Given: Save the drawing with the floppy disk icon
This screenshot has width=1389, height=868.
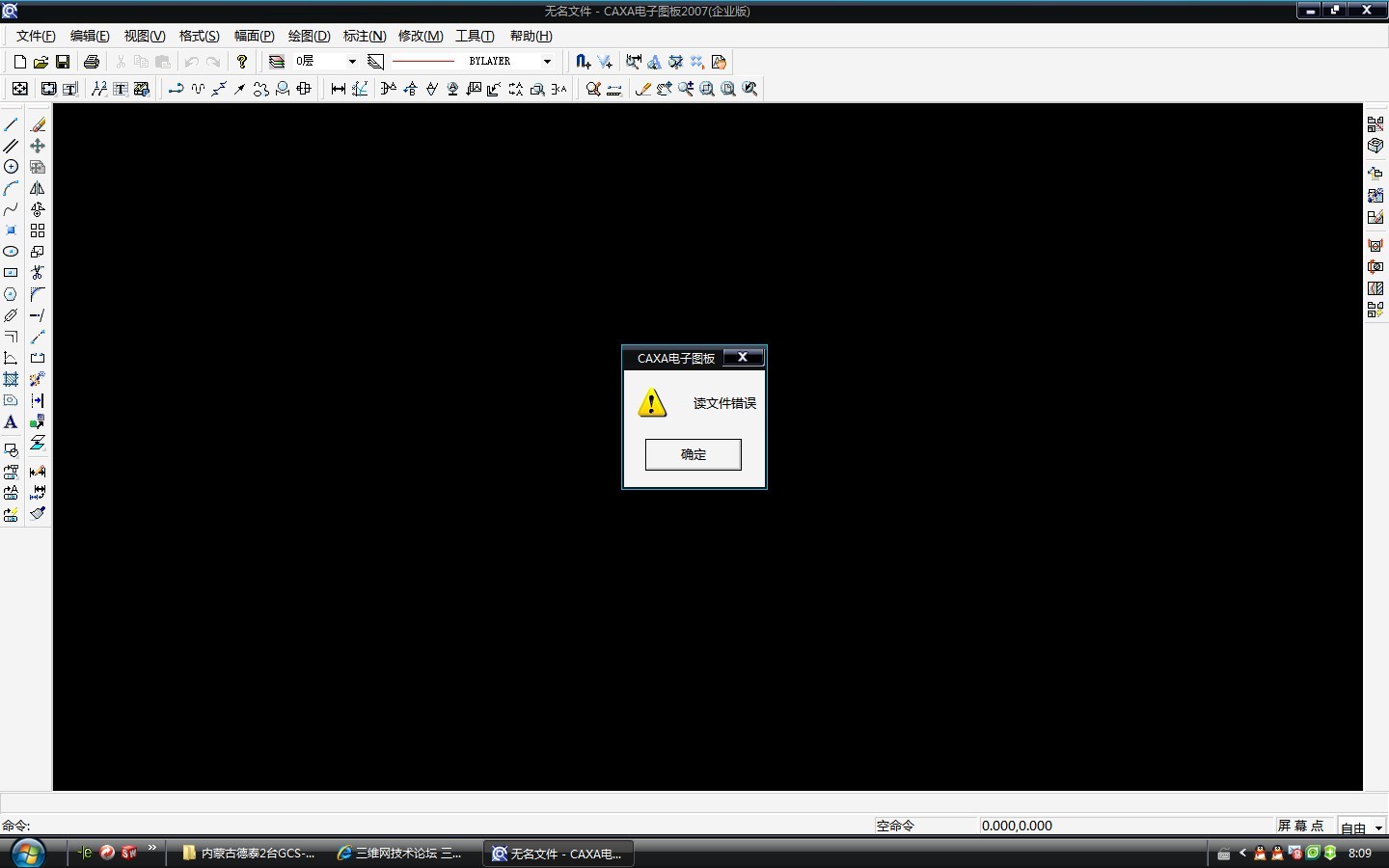Looking at the screenshot, I should [x=63, y=62].
